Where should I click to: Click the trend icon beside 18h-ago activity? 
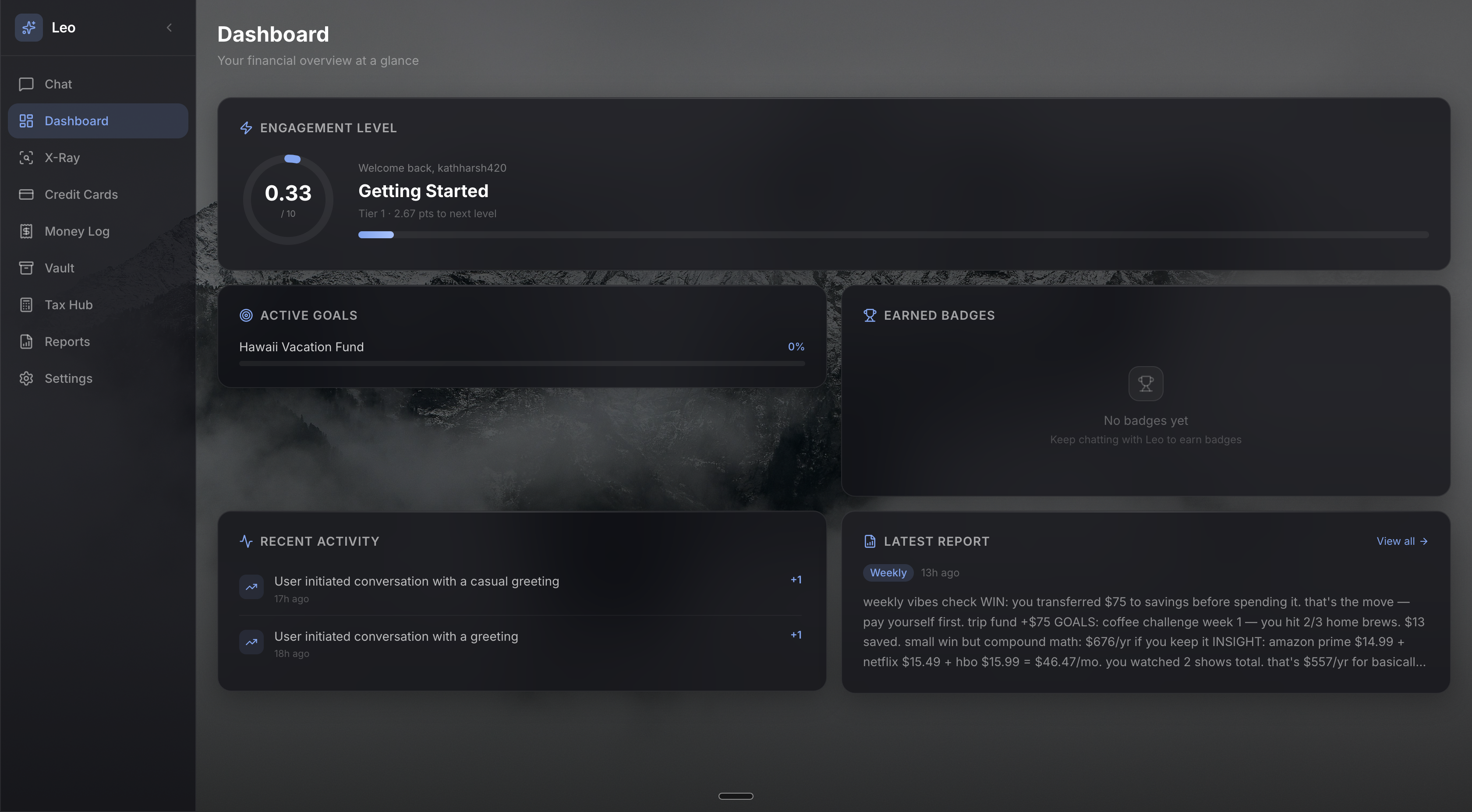click(x=251, y=642)
